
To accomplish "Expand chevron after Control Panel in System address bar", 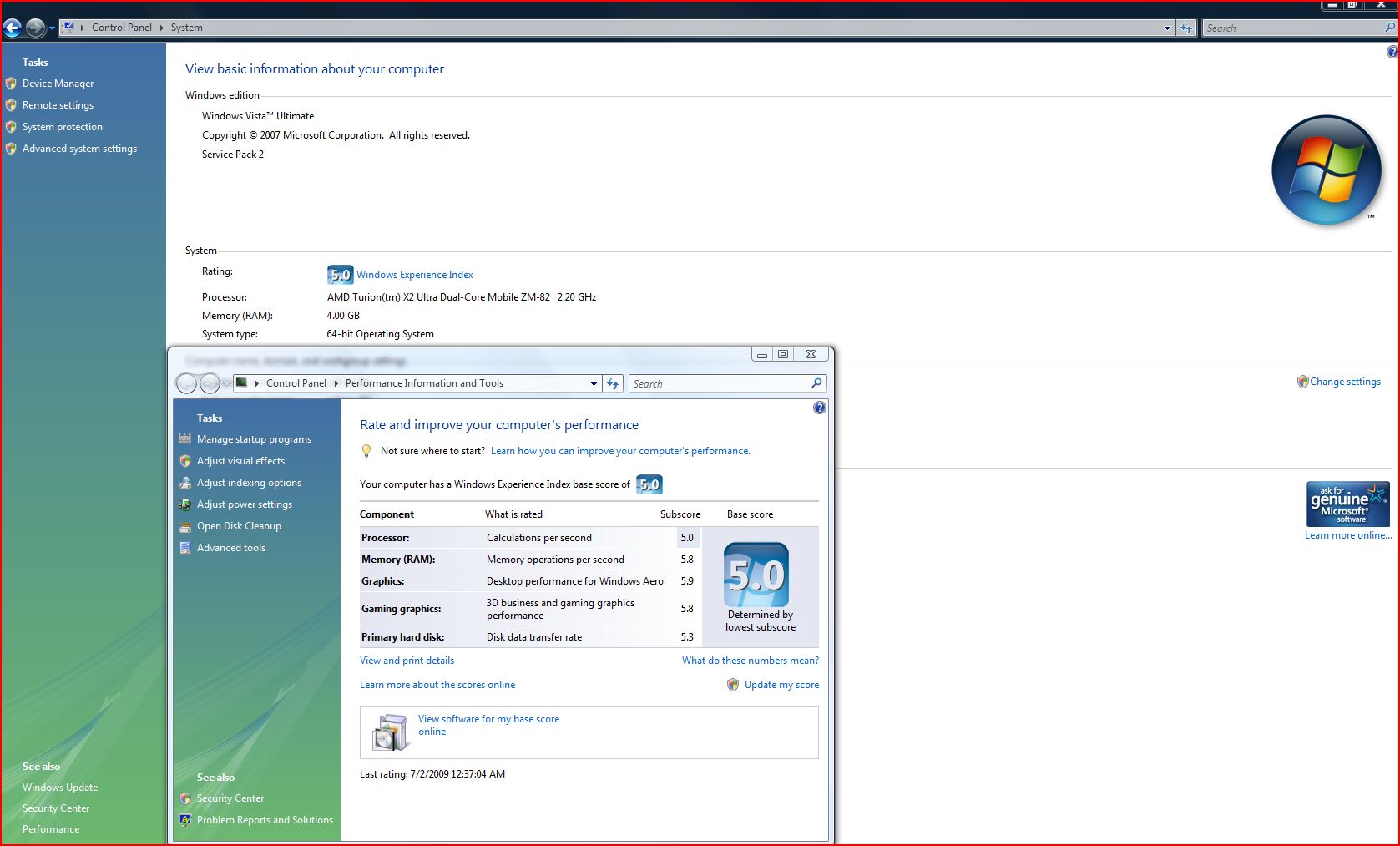I will tap(162, 28).
